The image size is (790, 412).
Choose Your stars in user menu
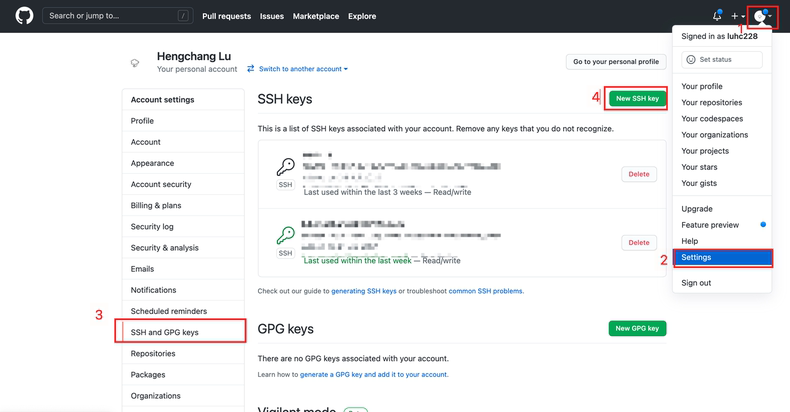[x=722, y=167]
